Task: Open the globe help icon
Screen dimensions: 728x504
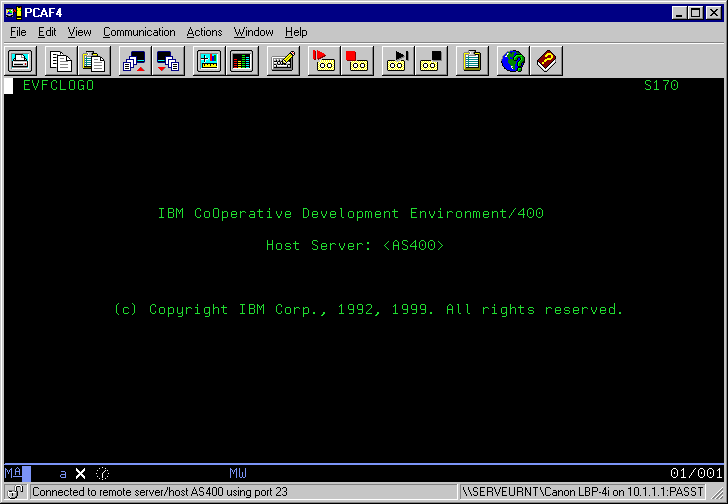Action: [512, 61]
